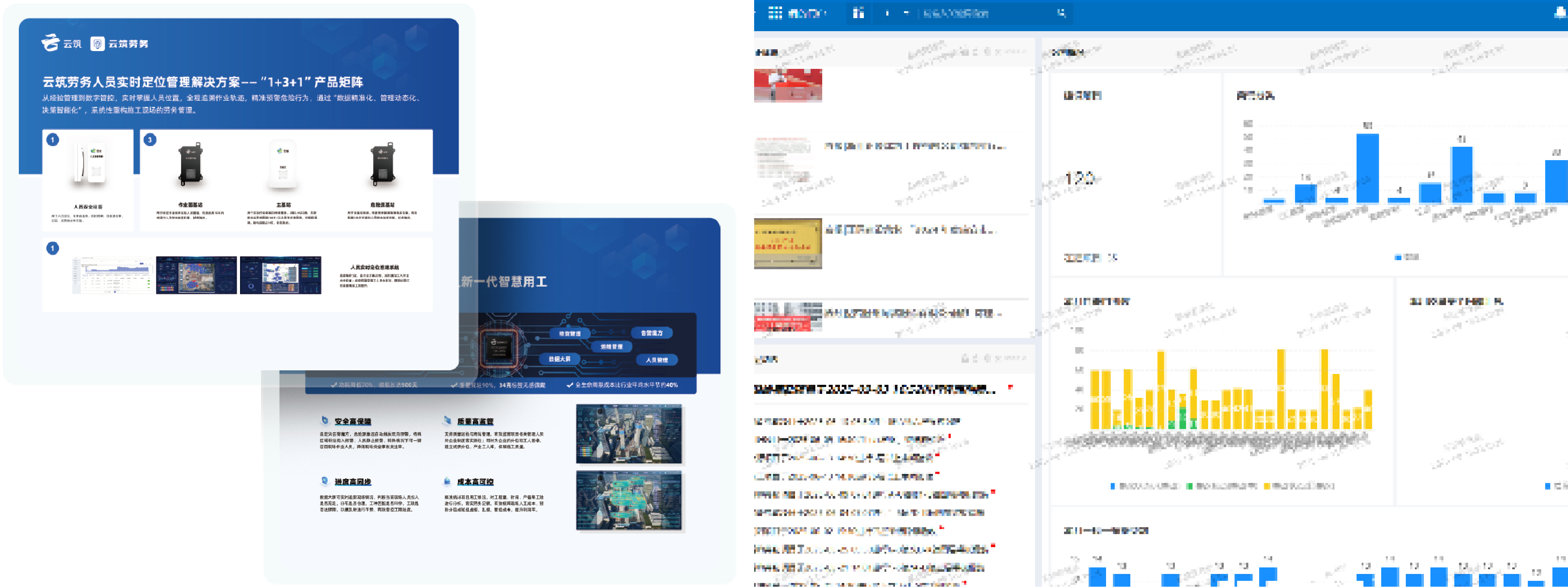
Task: Click the yellow legend marker under yellow chart
Action: click(1267, 486)
